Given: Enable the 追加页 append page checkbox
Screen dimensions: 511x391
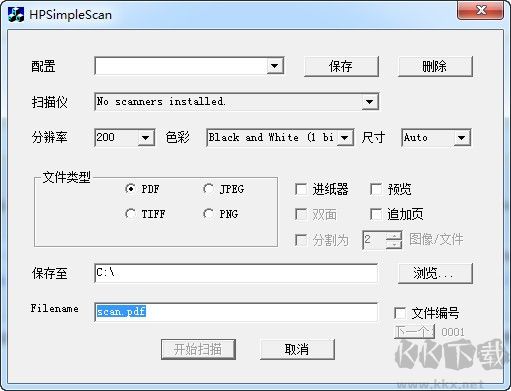Looking at the screenshot, I should click(x=376, y=214).
